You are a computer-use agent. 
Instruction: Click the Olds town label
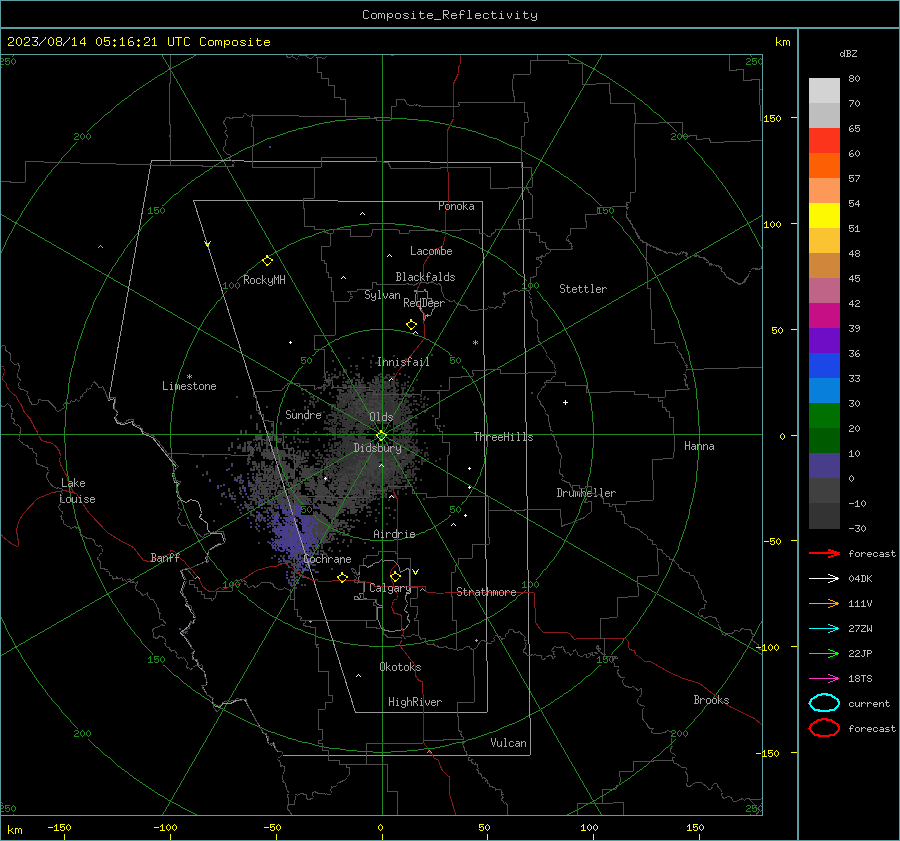coord(381,417)
